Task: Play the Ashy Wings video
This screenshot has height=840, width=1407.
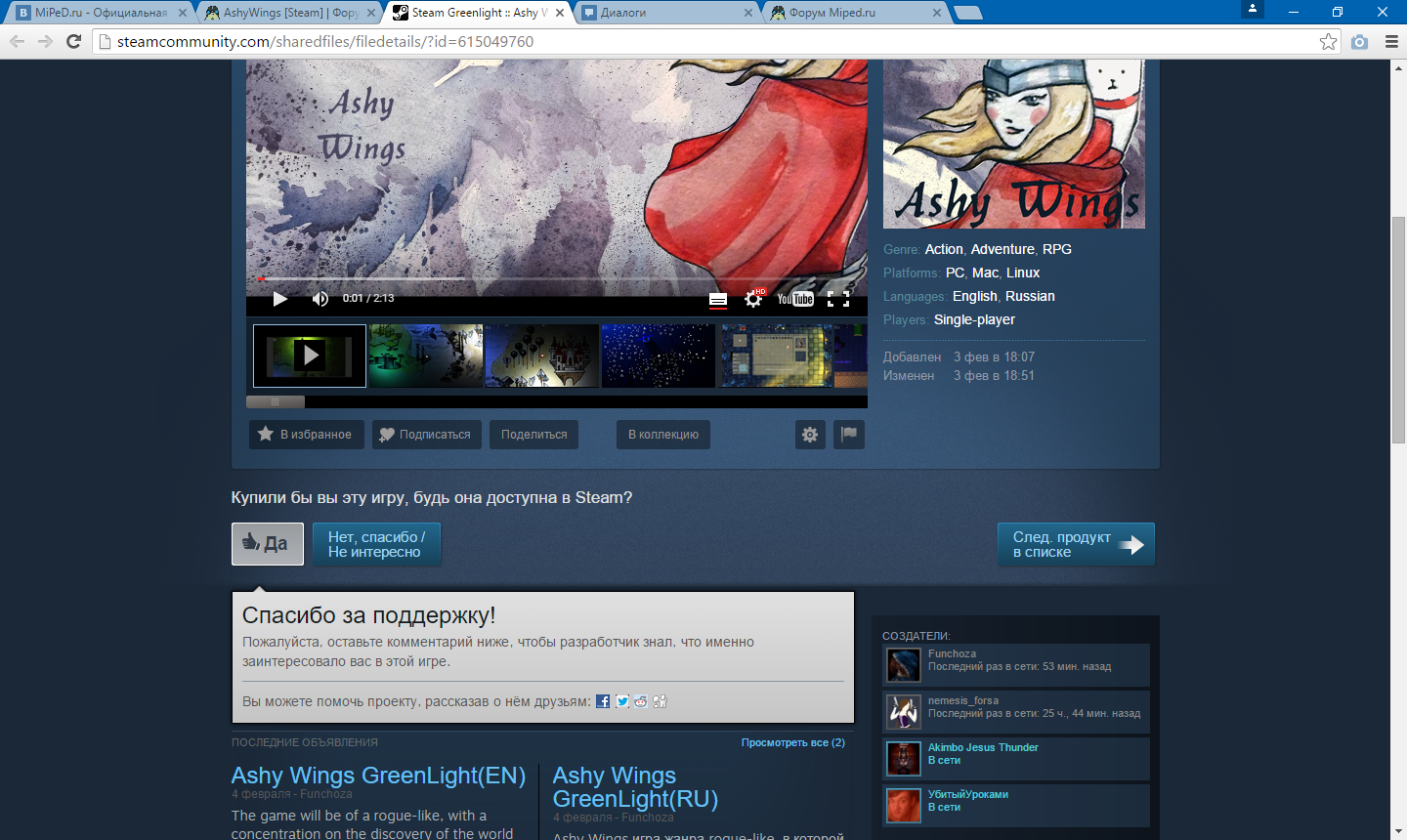Action: (x=279, y=299)
